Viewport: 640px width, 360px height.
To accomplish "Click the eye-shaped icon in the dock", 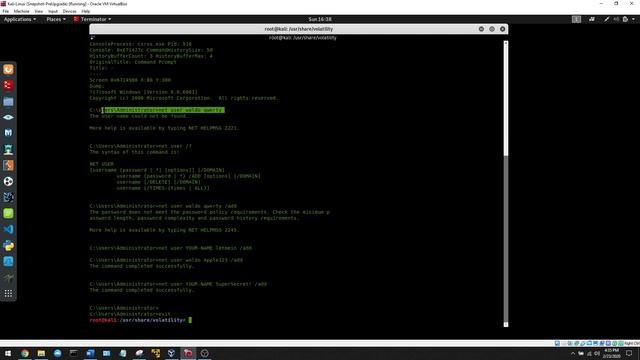I will (x=8, y=118).
